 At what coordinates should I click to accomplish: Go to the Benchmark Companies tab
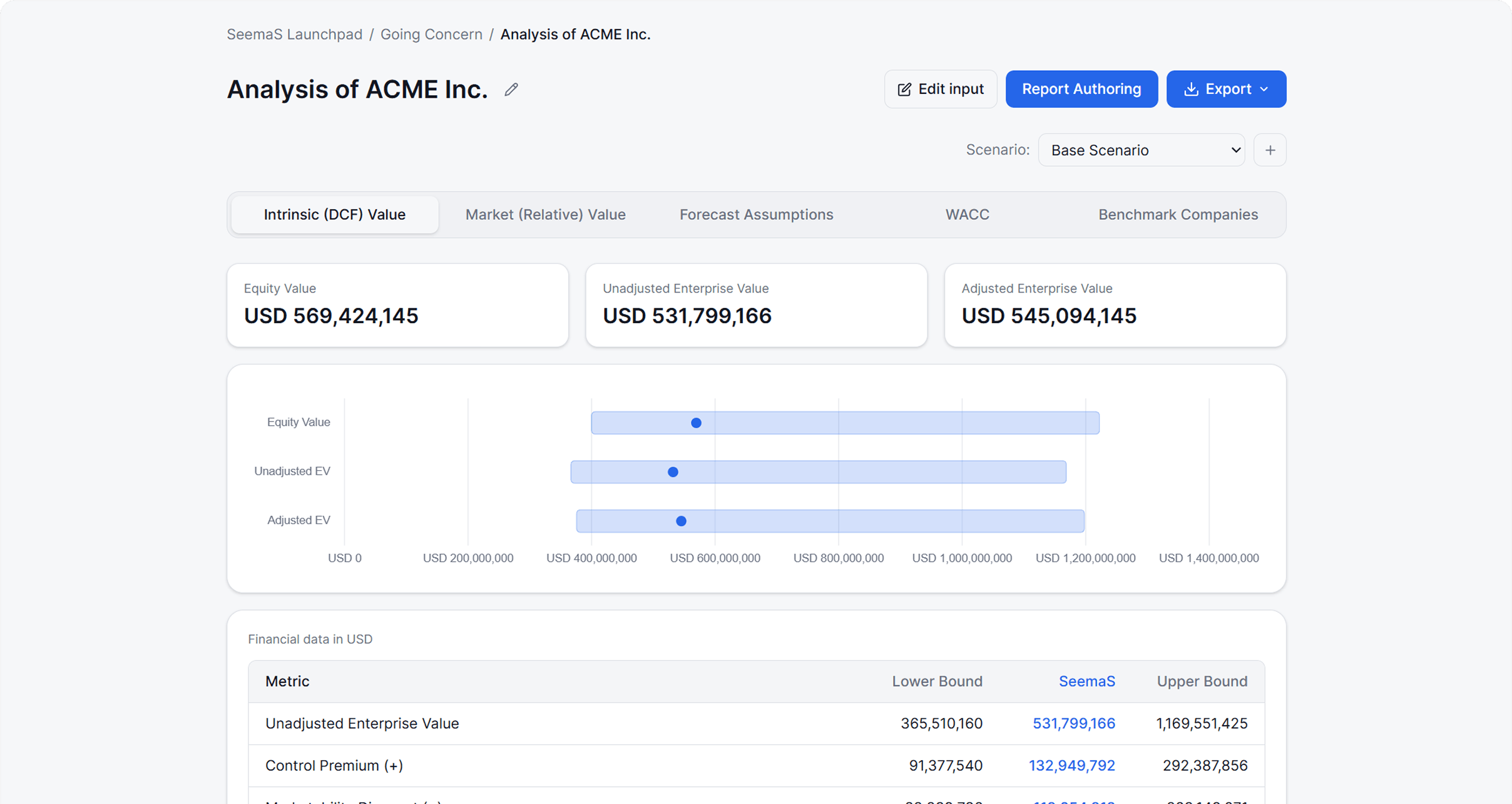(x=1178, y=215)
